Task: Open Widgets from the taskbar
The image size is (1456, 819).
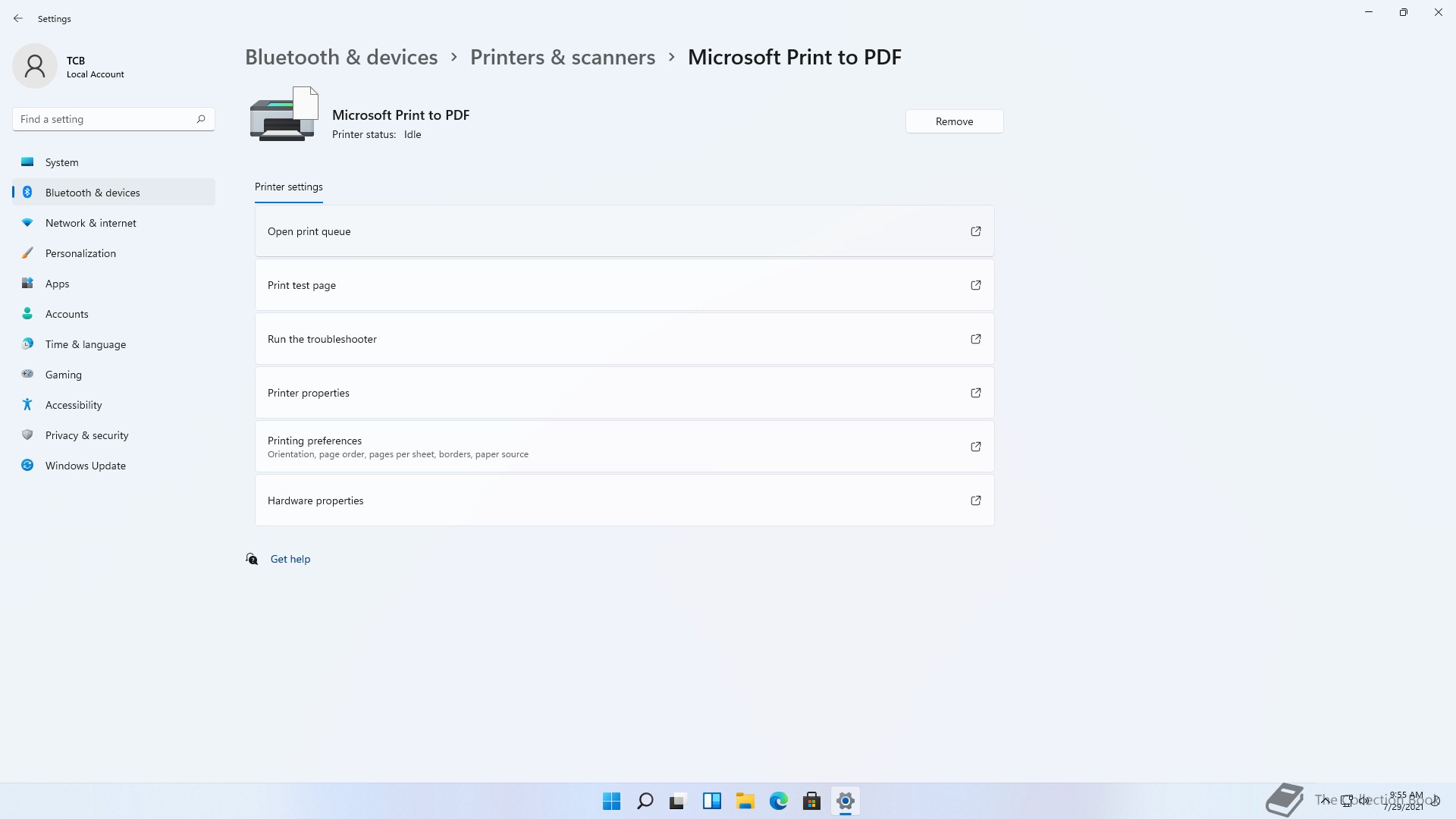Action: tap(711, 801)
